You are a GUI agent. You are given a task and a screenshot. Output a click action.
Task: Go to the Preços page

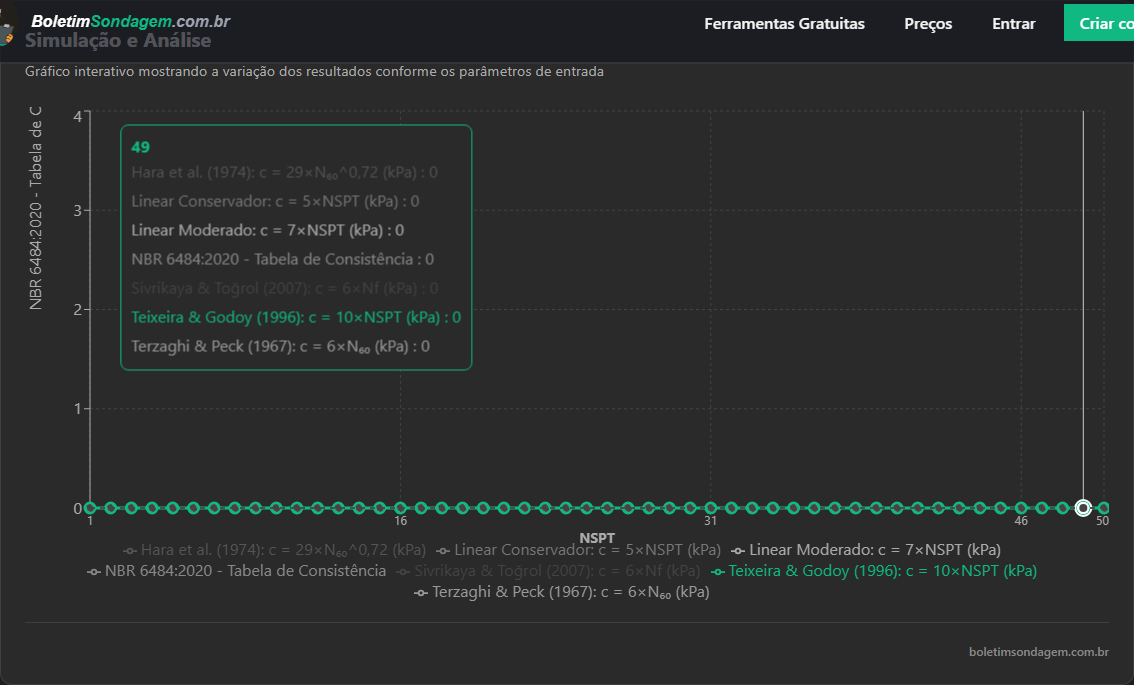click(928, 23)
